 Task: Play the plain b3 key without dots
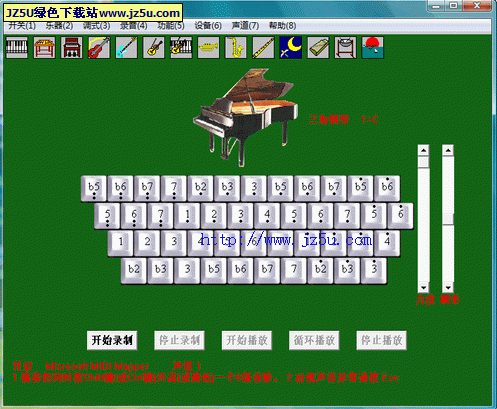coord(161,271)
